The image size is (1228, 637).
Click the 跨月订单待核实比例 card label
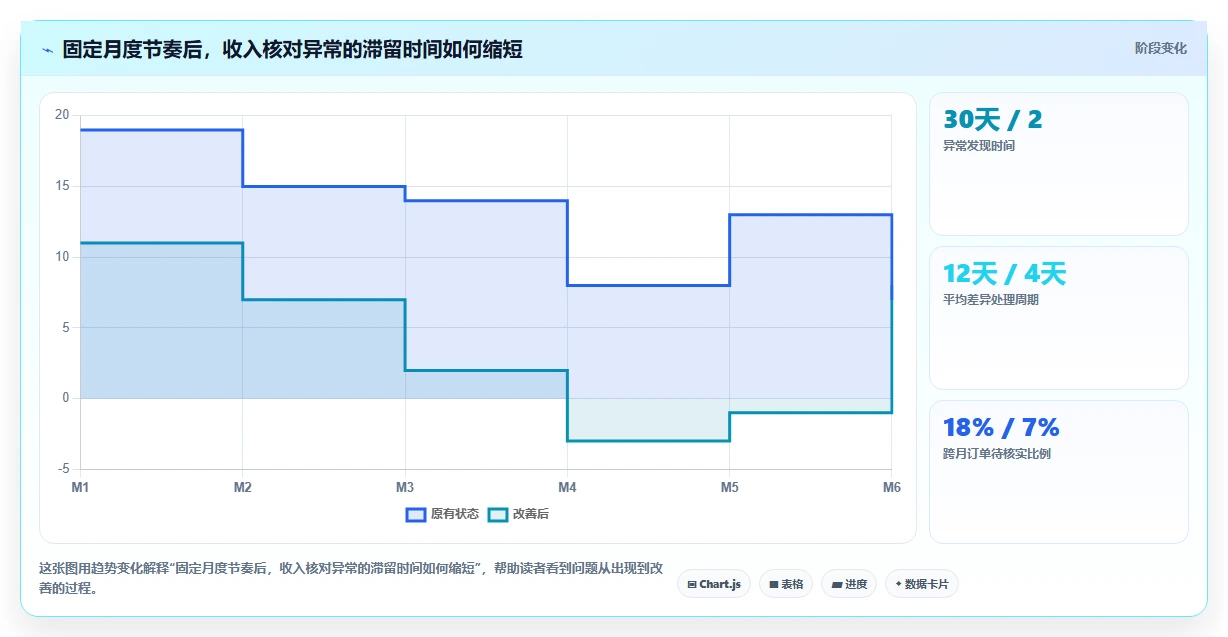[x=997, y=454]
